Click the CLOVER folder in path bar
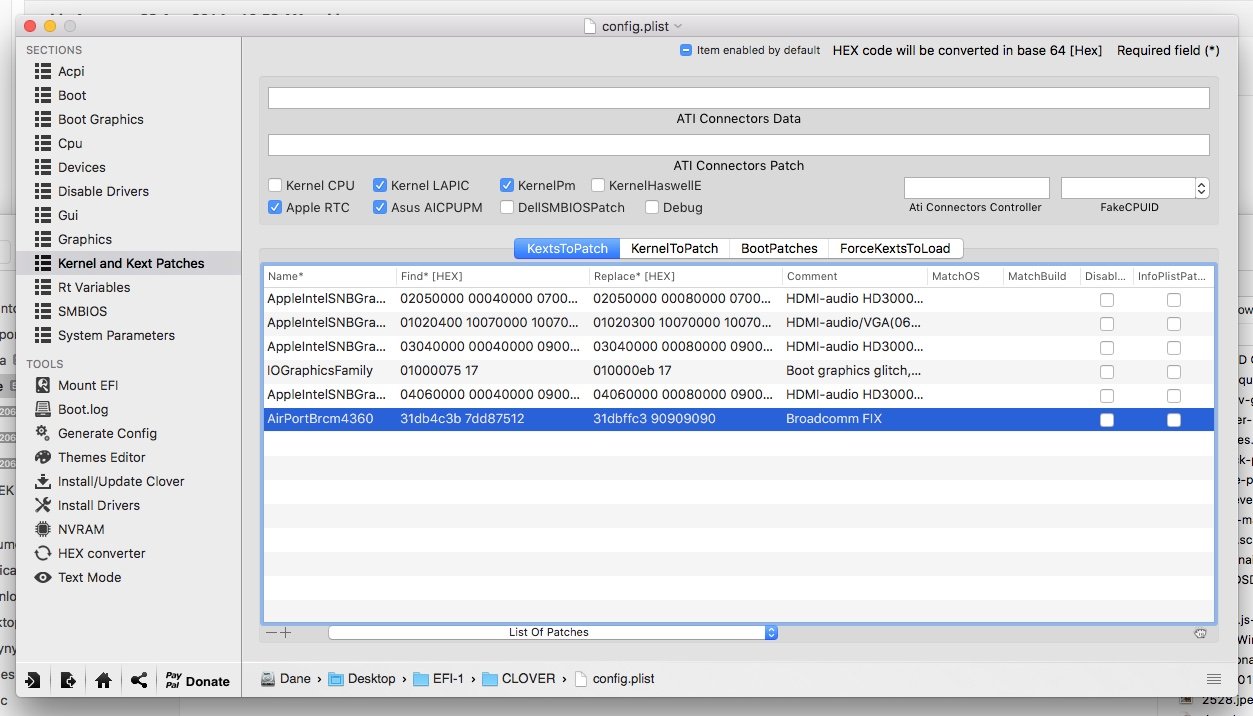 [x=518, y=678]
